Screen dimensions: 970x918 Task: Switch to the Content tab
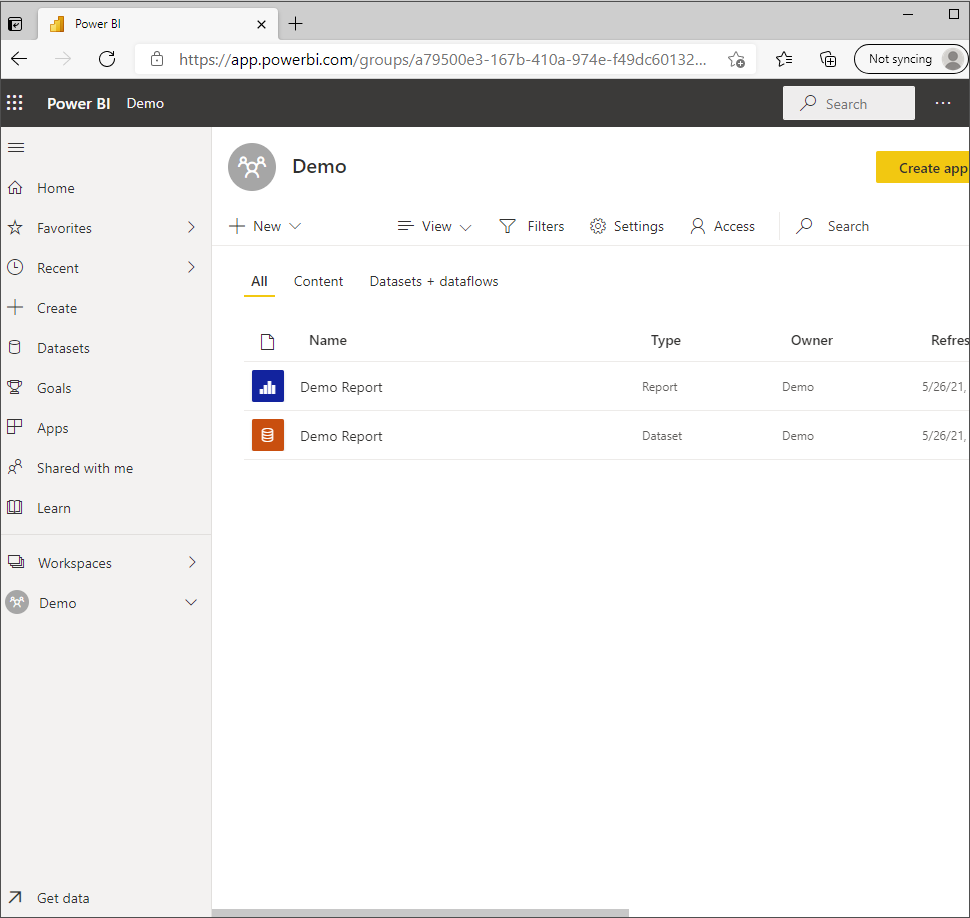coord(318,281)
